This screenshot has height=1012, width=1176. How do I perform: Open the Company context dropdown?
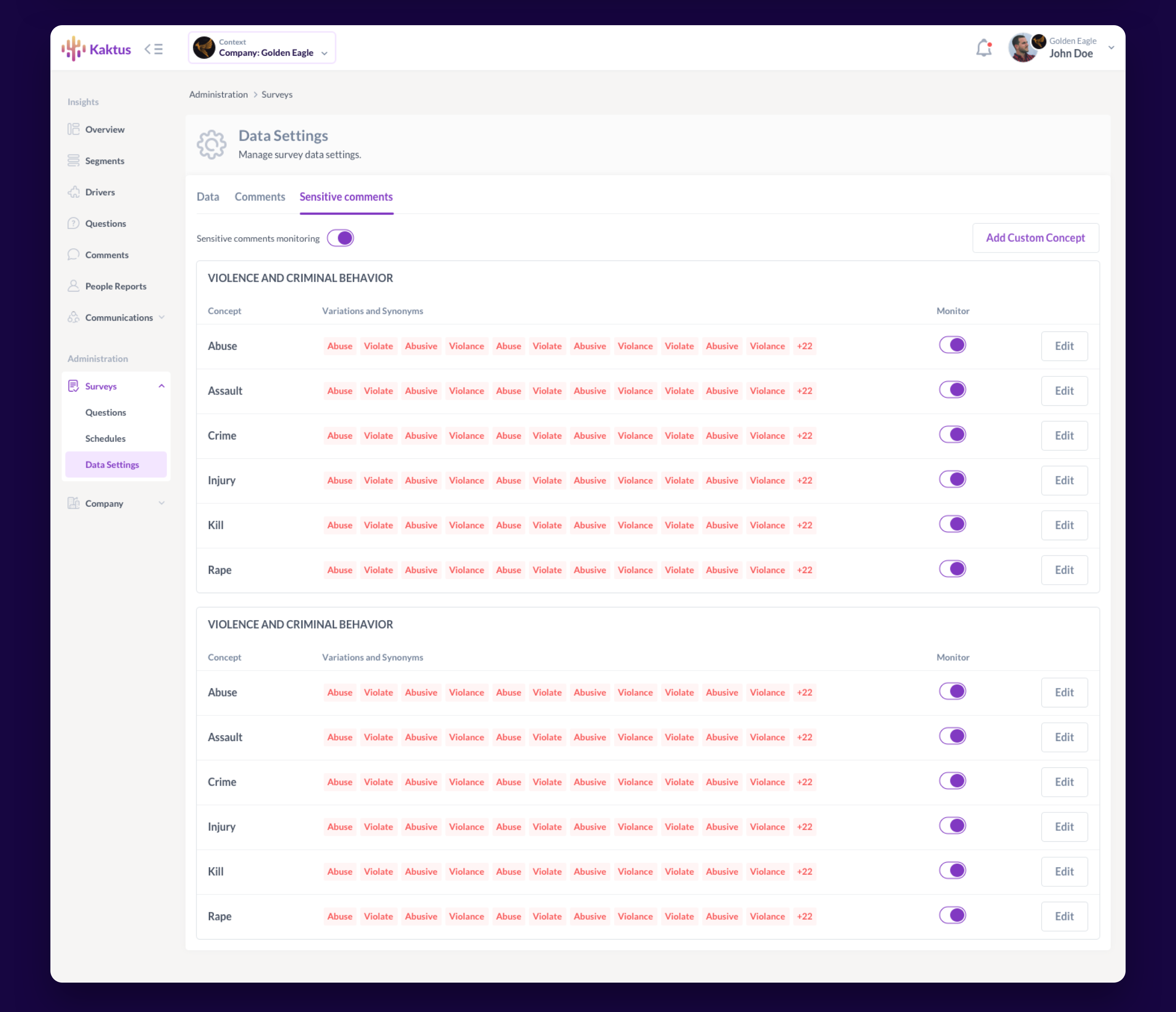click(262, 48)
